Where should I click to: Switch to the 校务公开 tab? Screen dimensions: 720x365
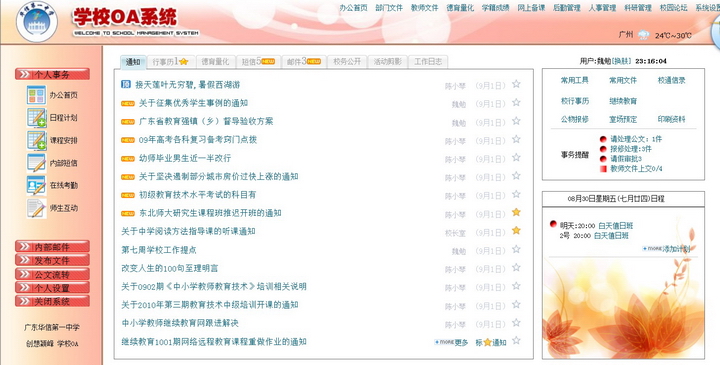point(347,62)
